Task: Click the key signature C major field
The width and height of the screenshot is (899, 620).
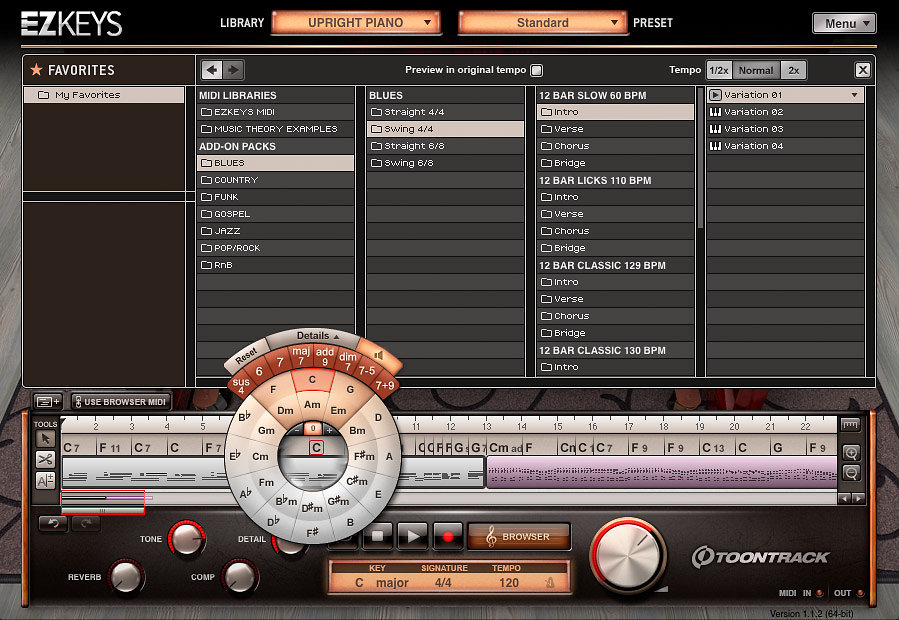Action: 381,583
